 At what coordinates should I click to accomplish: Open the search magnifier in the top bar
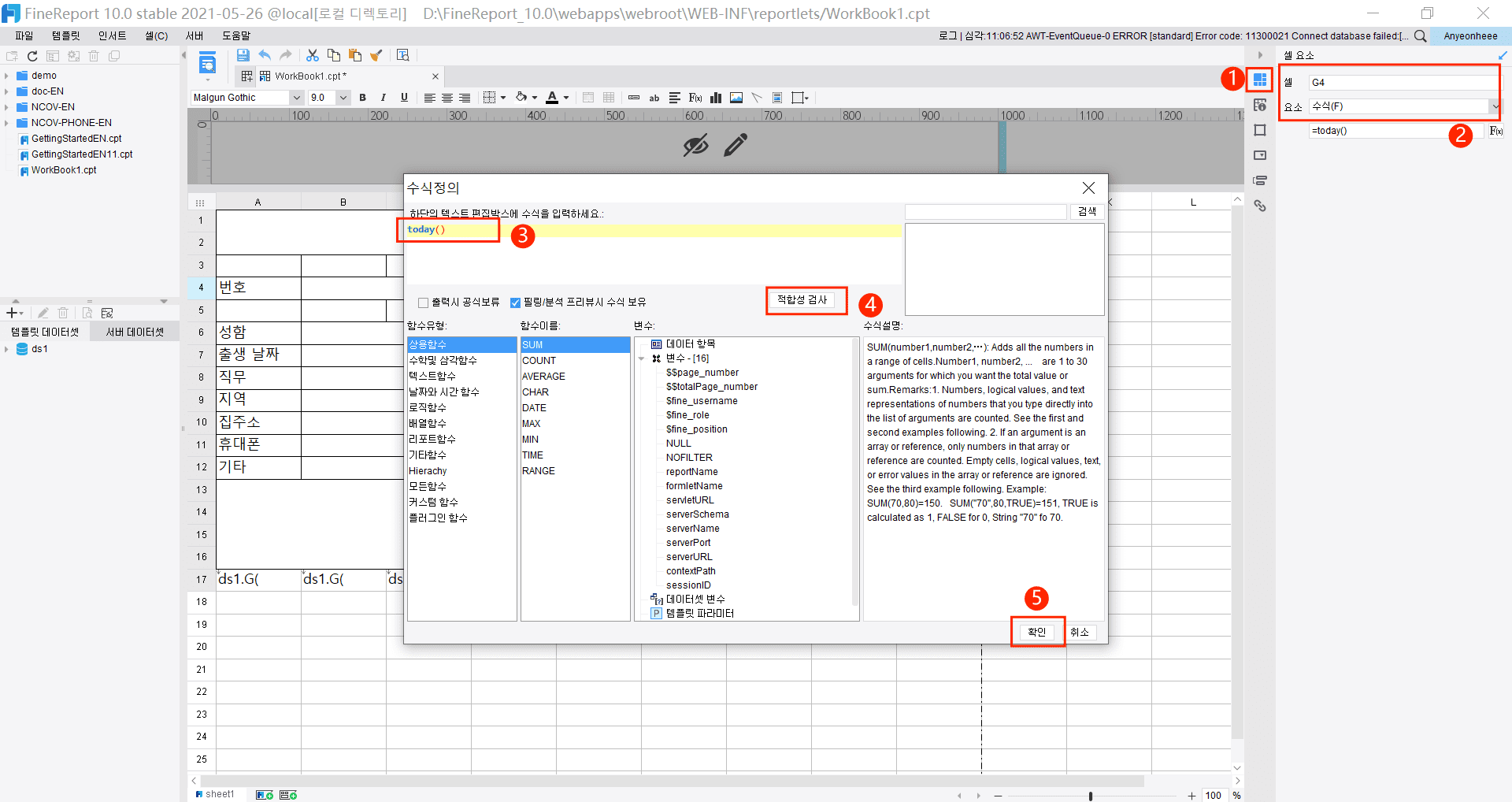tap(1421, 36)
